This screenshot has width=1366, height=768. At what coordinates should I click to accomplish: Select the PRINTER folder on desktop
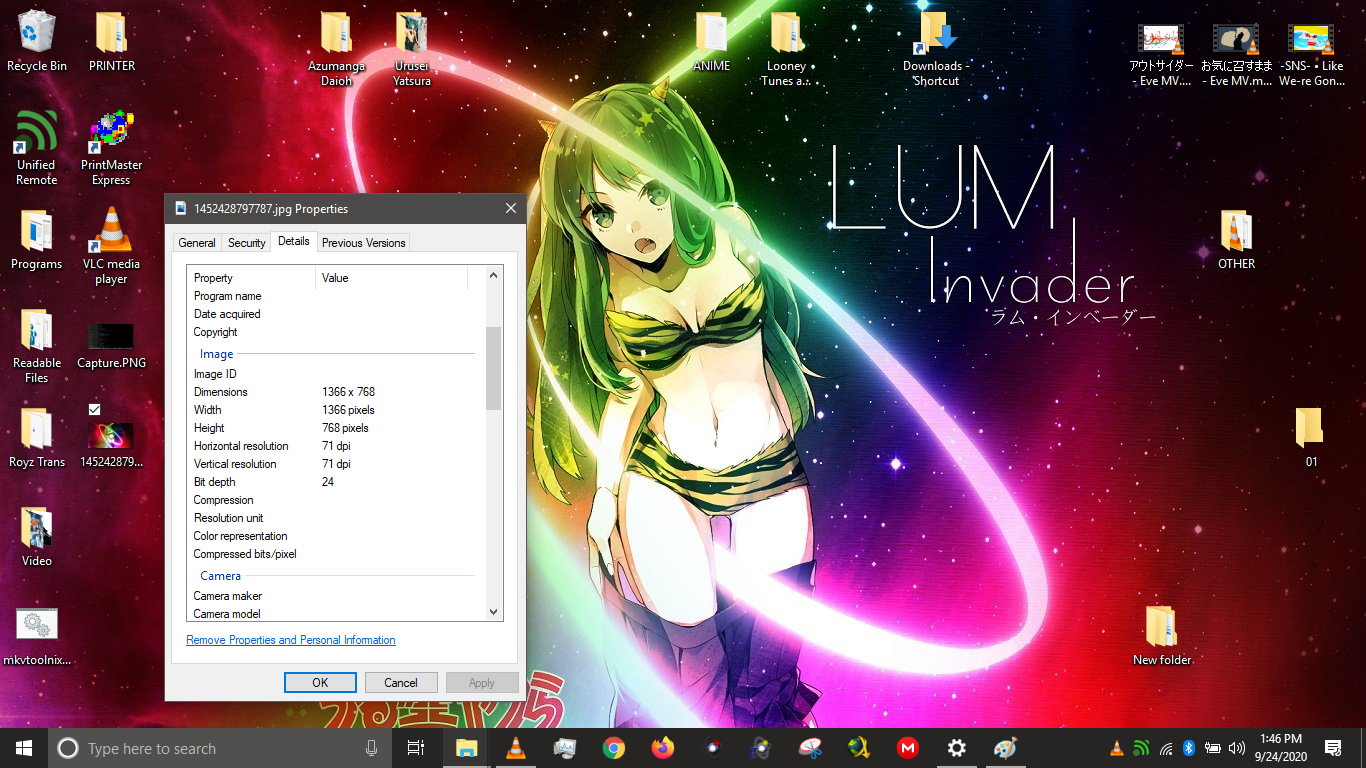tap(111, 41)
